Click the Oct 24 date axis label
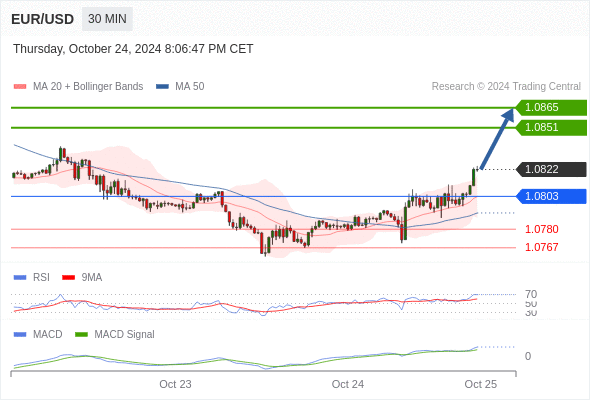 pos(348,384)
